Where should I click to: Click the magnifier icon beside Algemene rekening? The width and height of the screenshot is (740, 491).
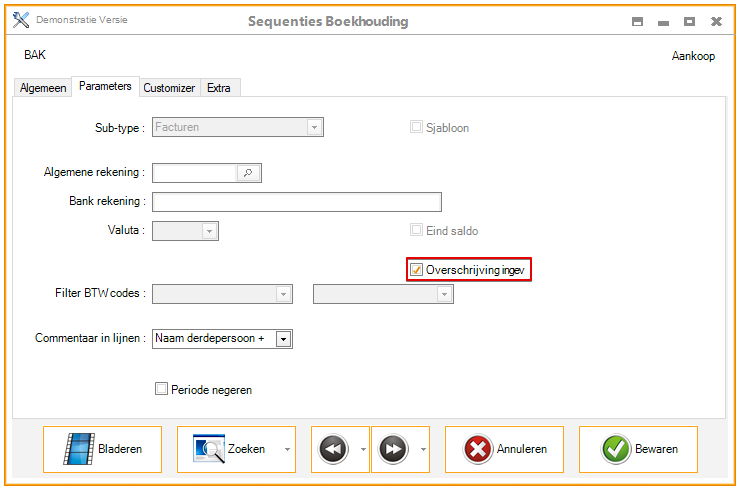248,173
